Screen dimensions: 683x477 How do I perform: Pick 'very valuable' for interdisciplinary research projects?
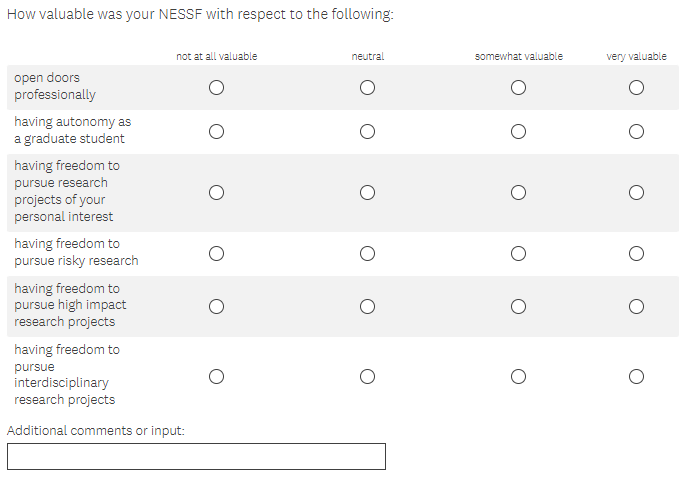(636, 376)
